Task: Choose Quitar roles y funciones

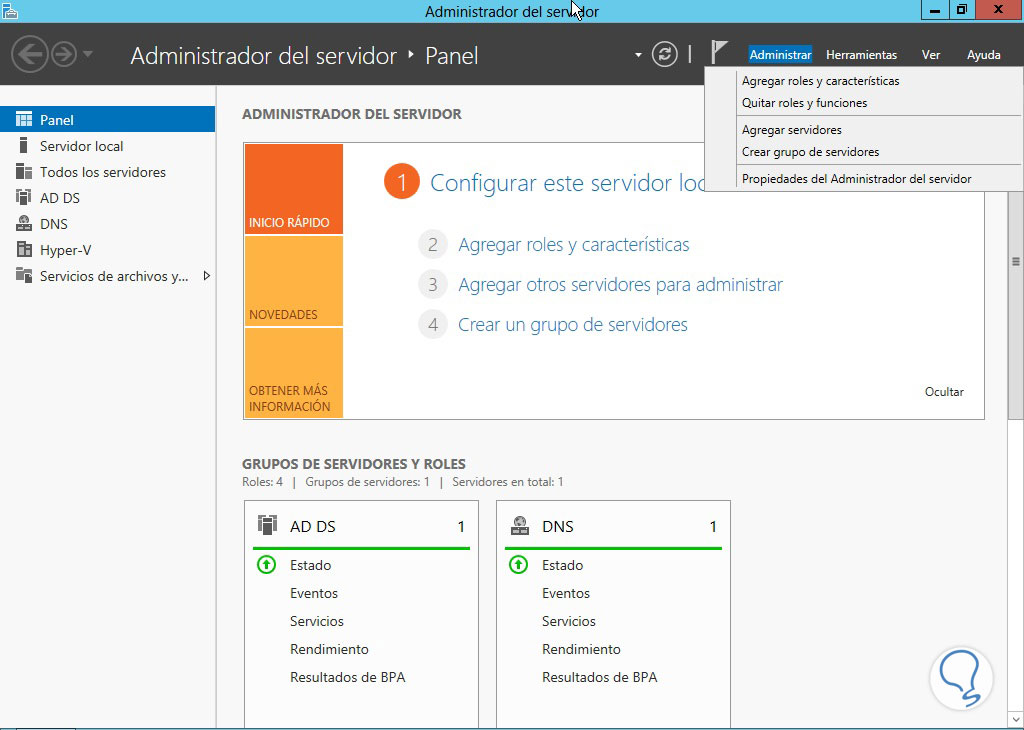Action: point(805,103)
